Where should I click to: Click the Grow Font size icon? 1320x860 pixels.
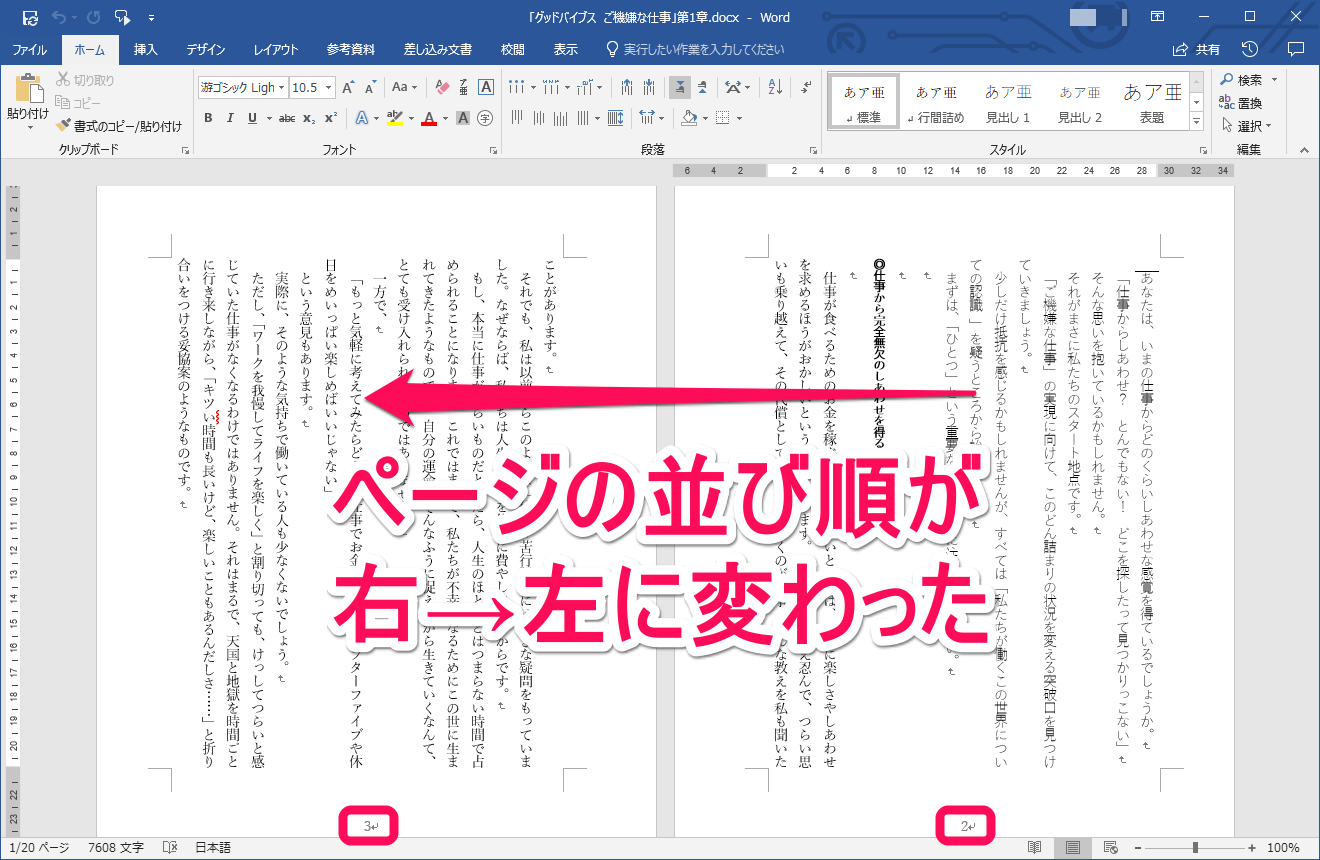(x=348, y=88)
